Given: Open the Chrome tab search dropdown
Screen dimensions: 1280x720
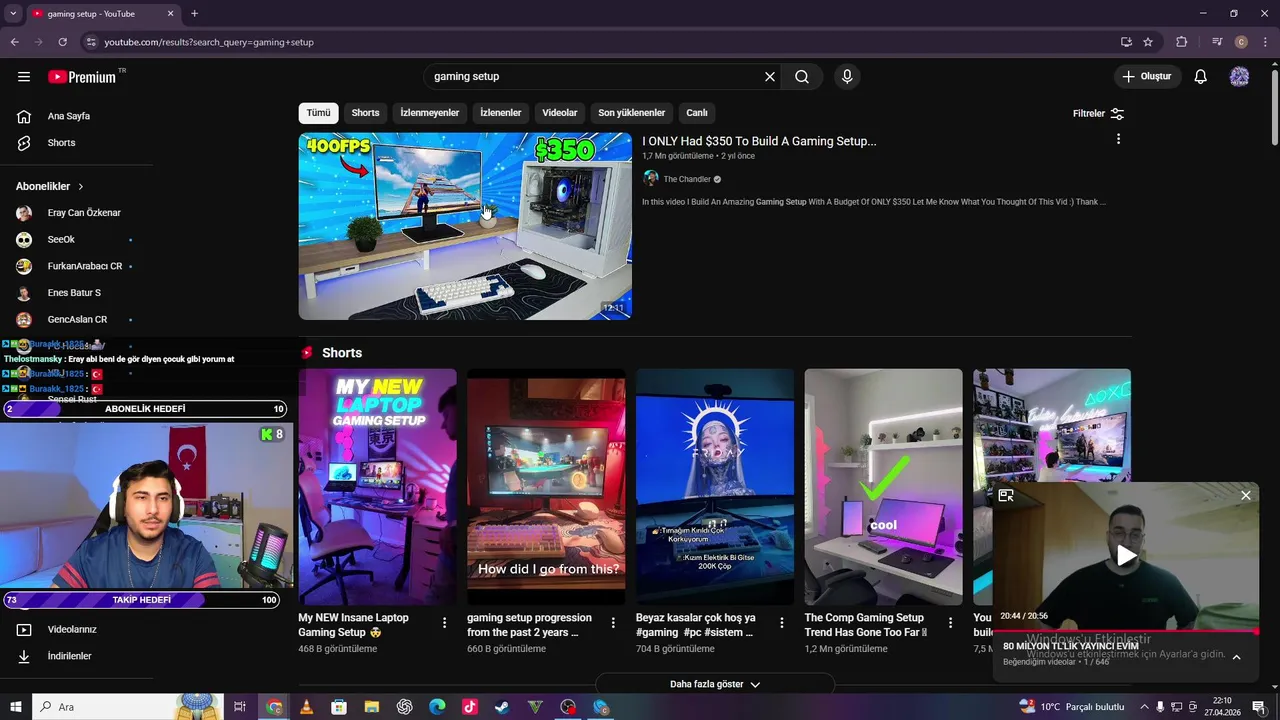Looking at the screenshot, I should (14, 14).
